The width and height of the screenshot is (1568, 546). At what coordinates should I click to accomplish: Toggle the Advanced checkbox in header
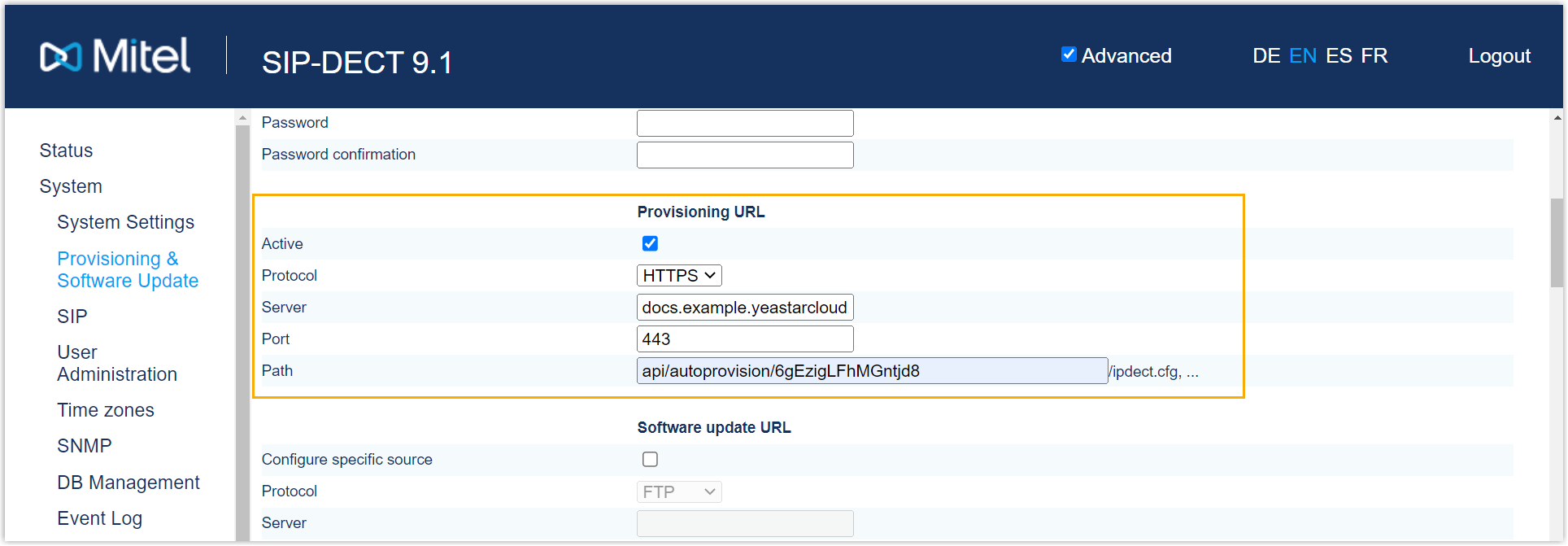click(1069, 55)
